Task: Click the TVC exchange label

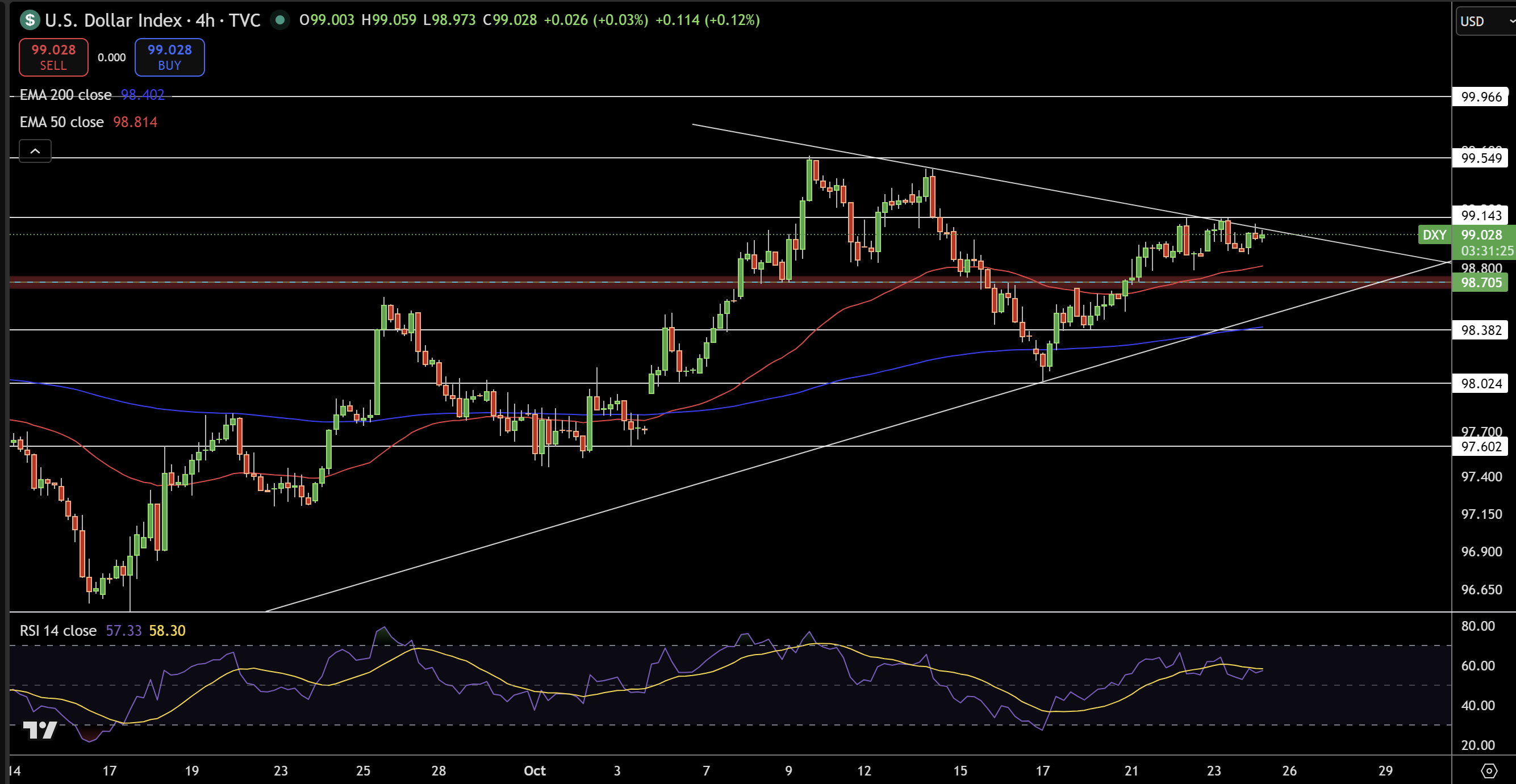Action: [244, 20]
